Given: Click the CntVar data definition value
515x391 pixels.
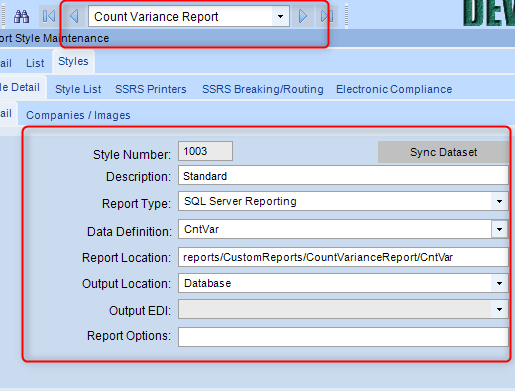Looking at the screenshot, I should click(x=201, y=229).
